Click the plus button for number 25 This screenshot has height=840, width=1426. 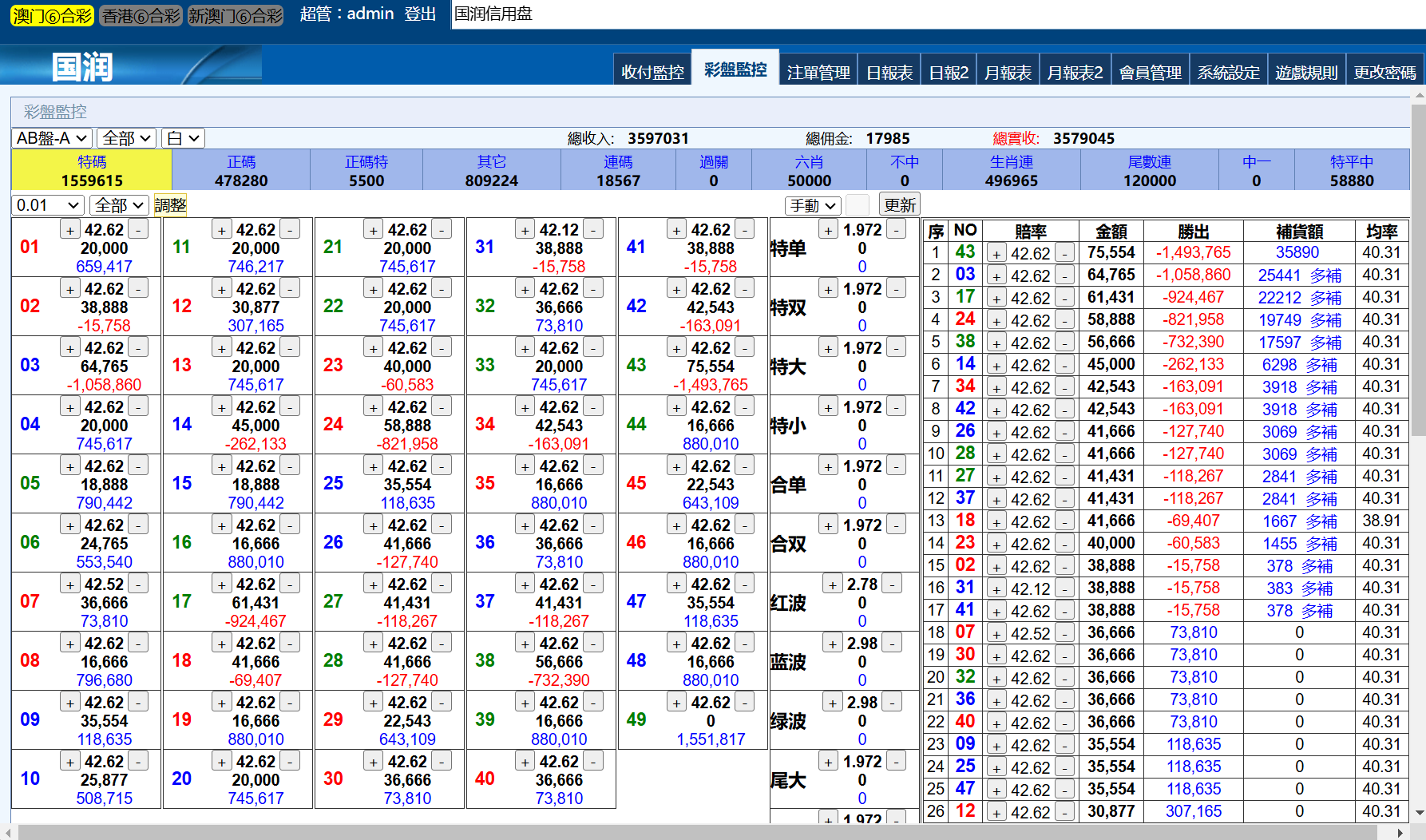(x=374, y=466)
